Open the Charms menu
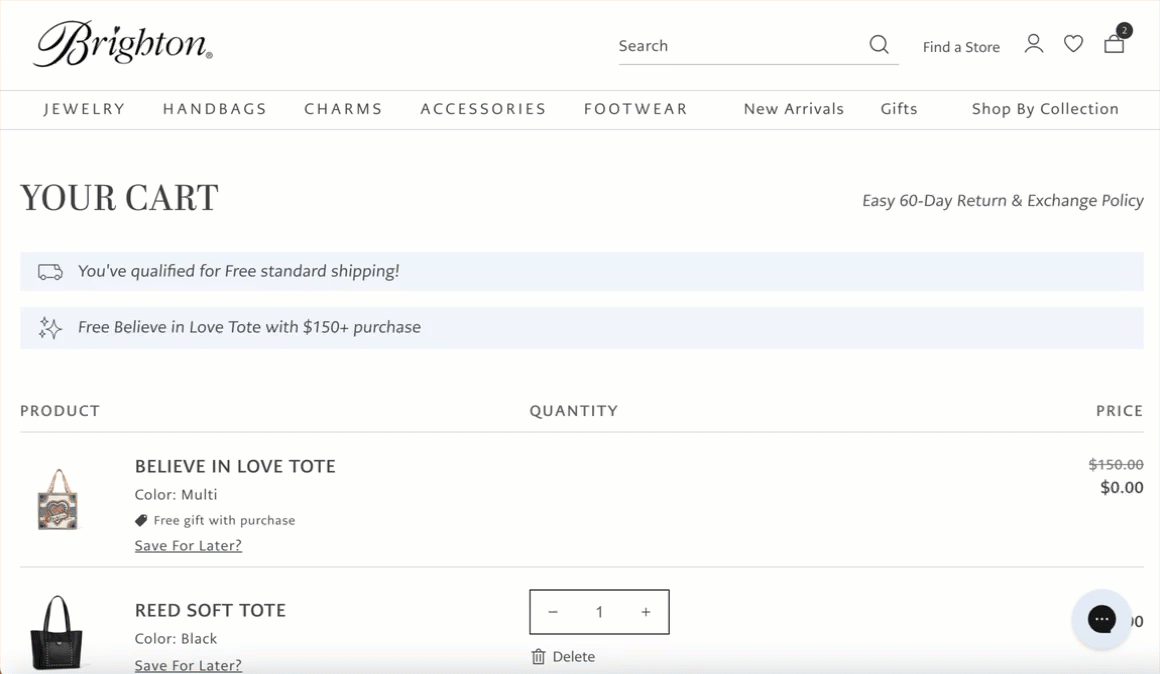This screenshot has height=674, width=1160. pos(343,109)
